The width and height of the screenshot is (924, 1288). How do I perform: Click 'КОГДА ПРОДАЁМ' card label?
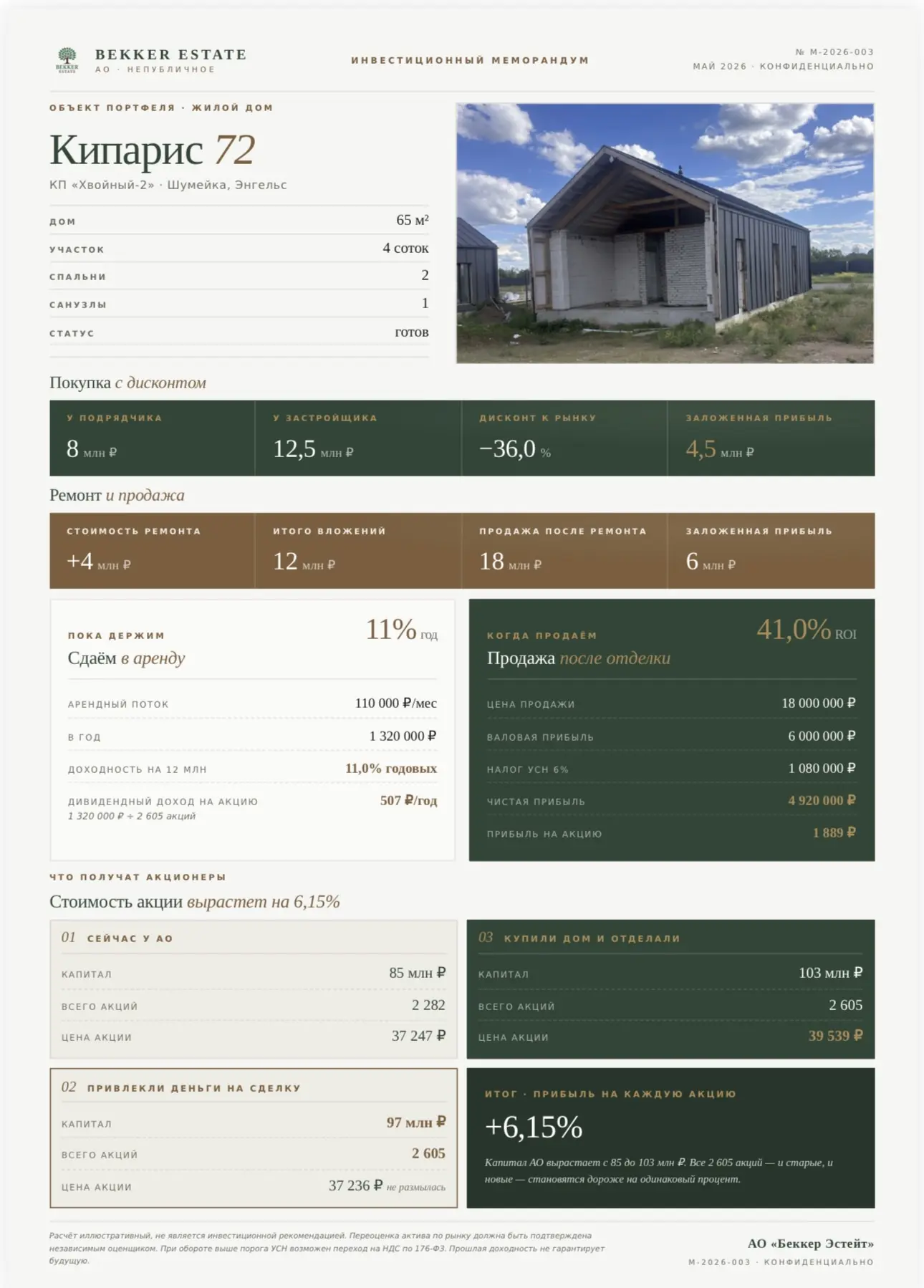click(542, 635)
